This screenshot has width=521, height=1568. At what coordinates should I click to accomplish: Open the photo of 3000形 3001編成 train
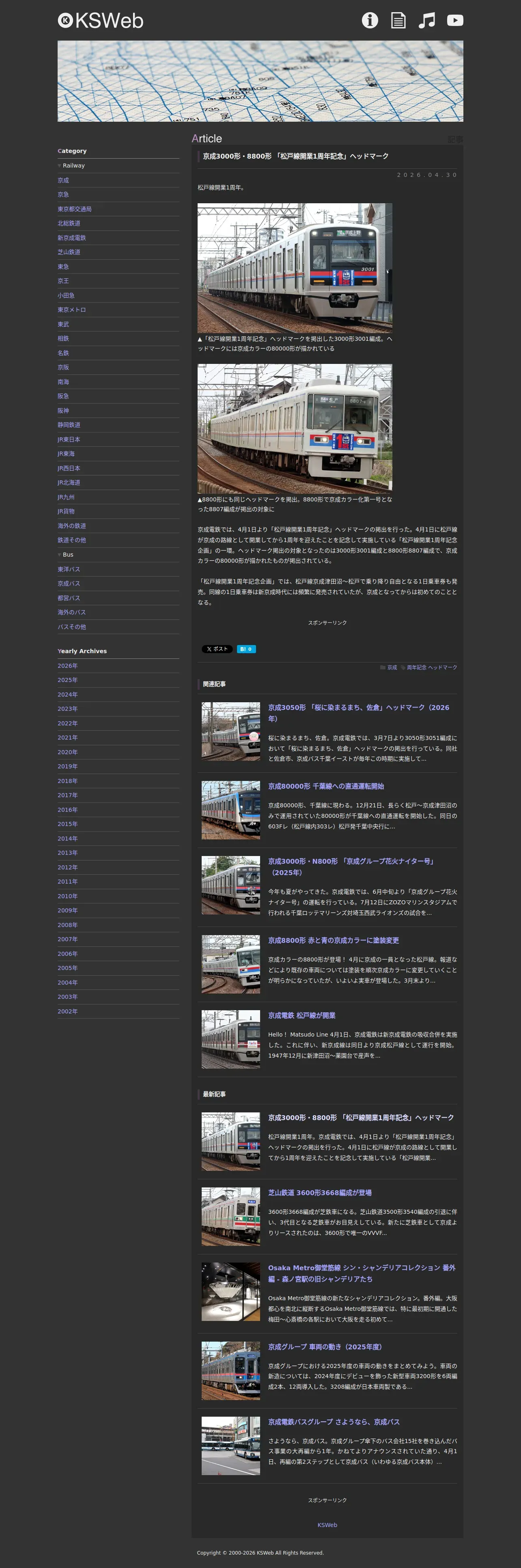[295, 268]
